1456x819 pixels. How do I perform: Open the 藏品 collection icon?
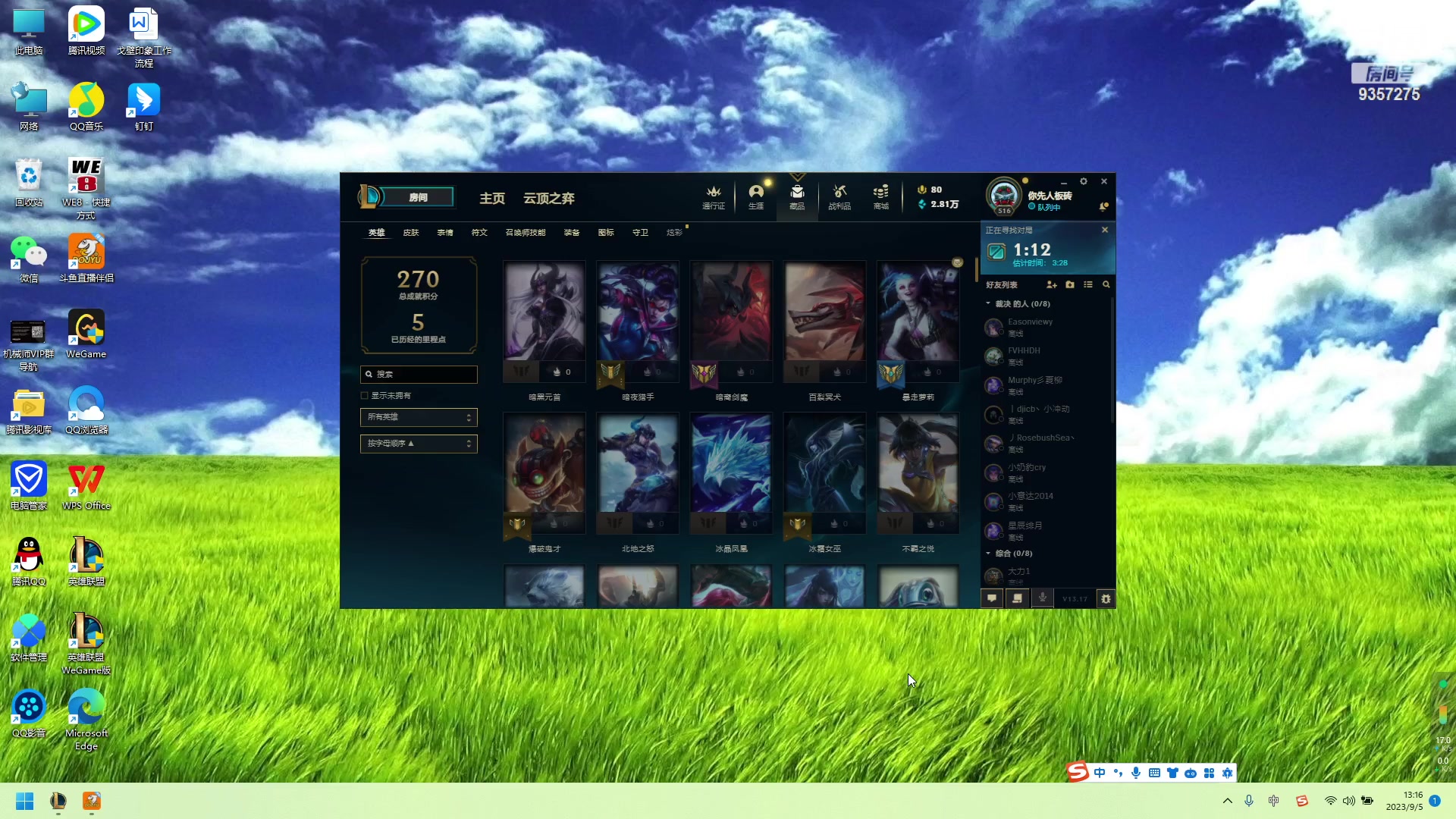click(797, 197)
